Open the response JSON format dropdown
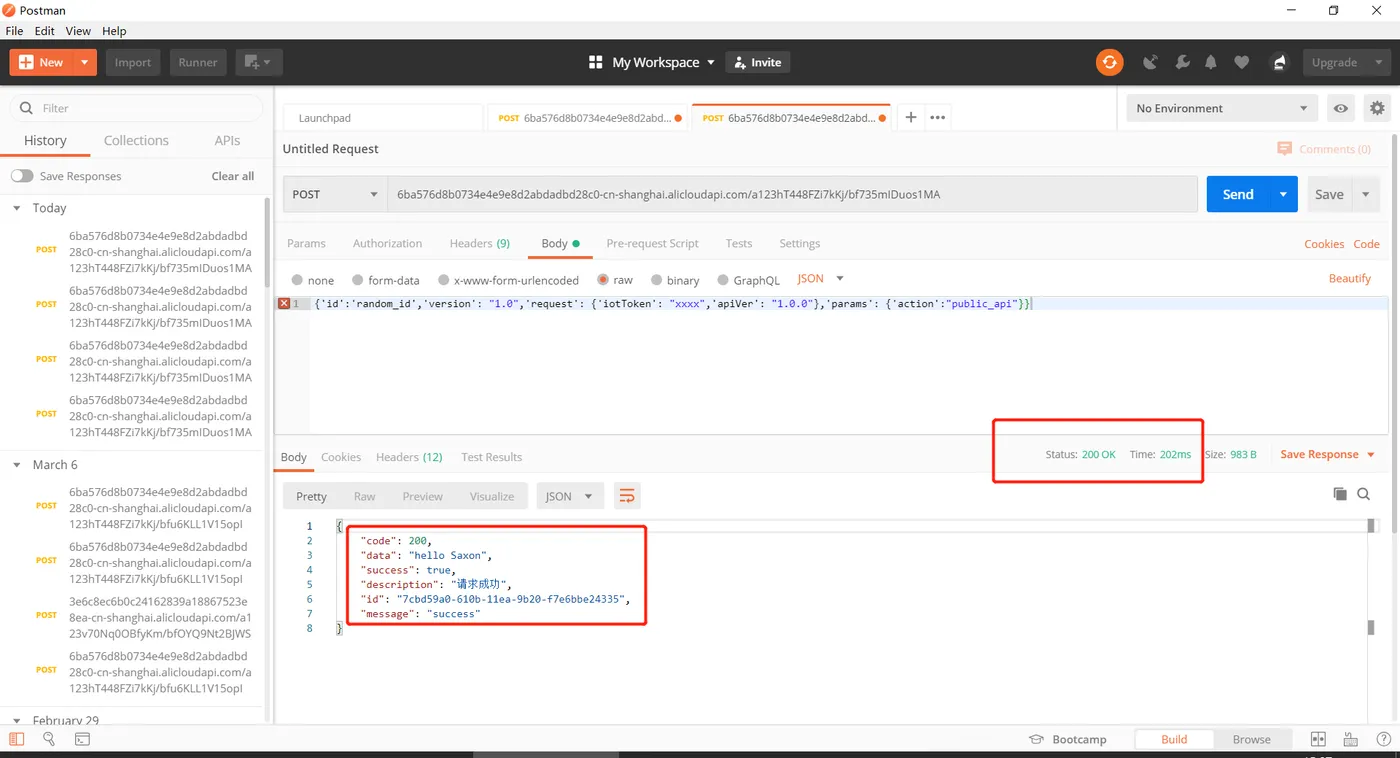This screenshot has height=758, width=1400. pos(570,496)
